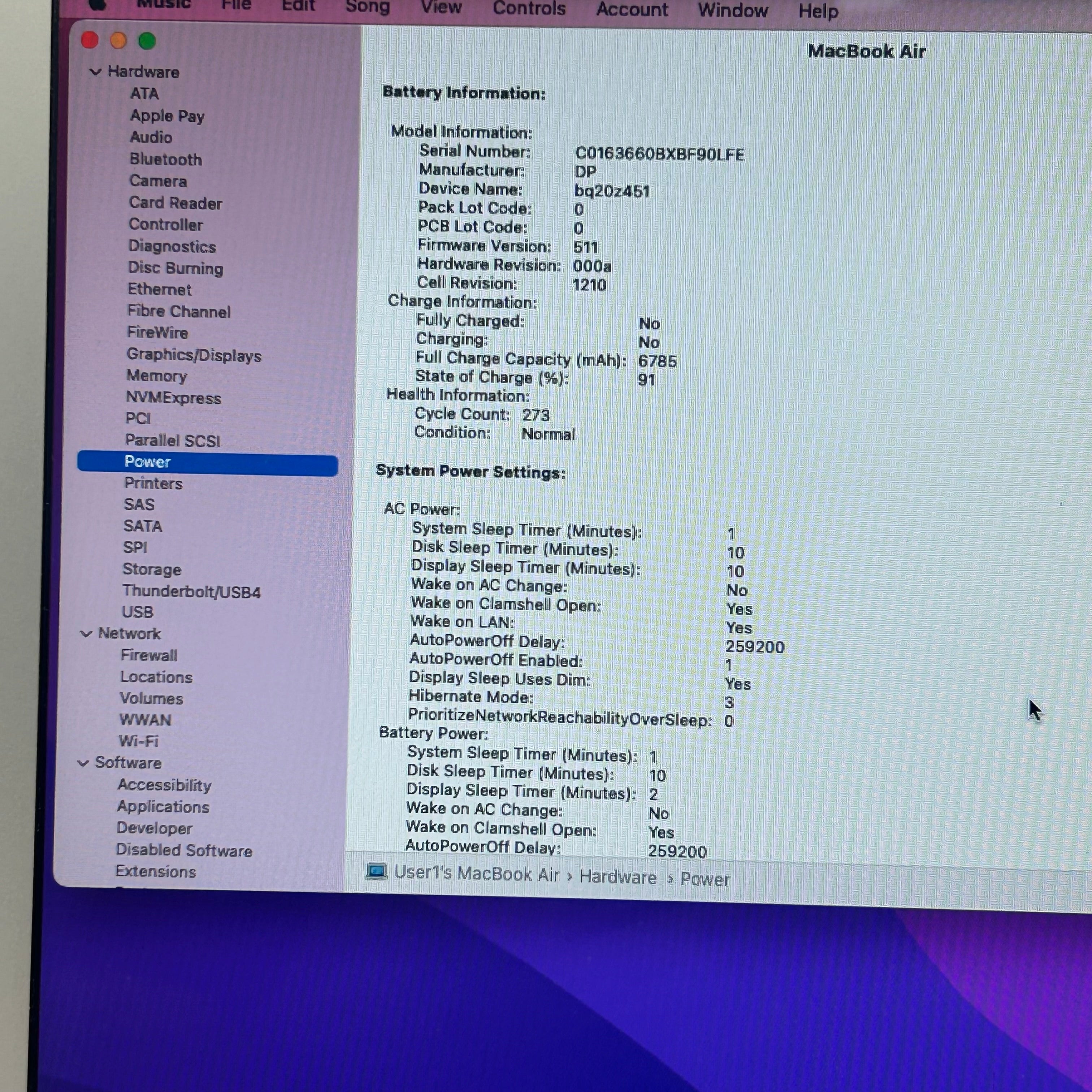
Task: Click the Full Charge Capacity value 6785
Action: [x=657, y=361]
